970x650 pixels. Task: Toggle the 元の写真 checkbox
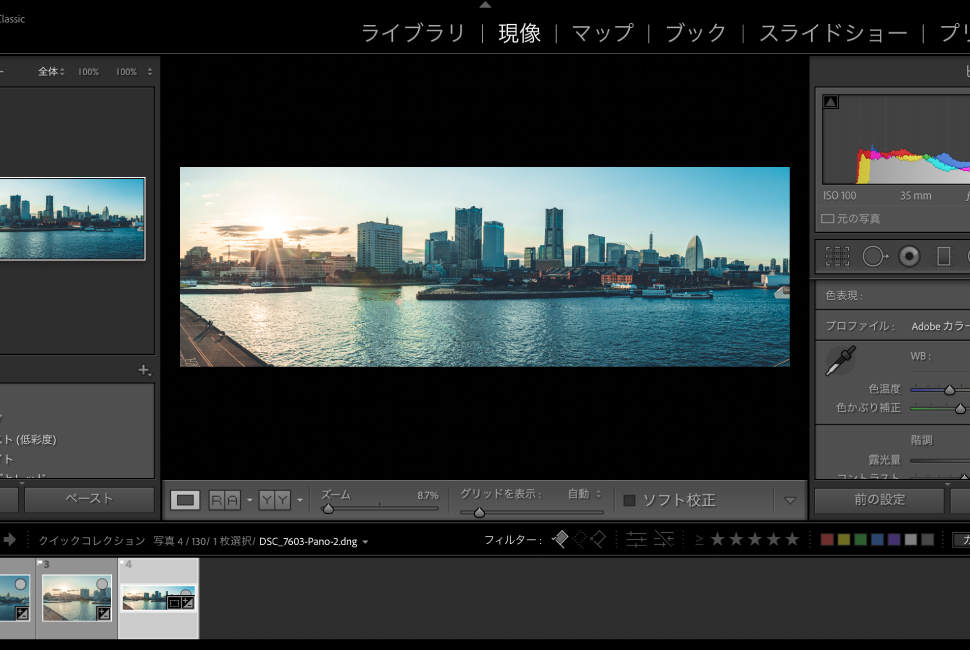click(x=827, y=218)
